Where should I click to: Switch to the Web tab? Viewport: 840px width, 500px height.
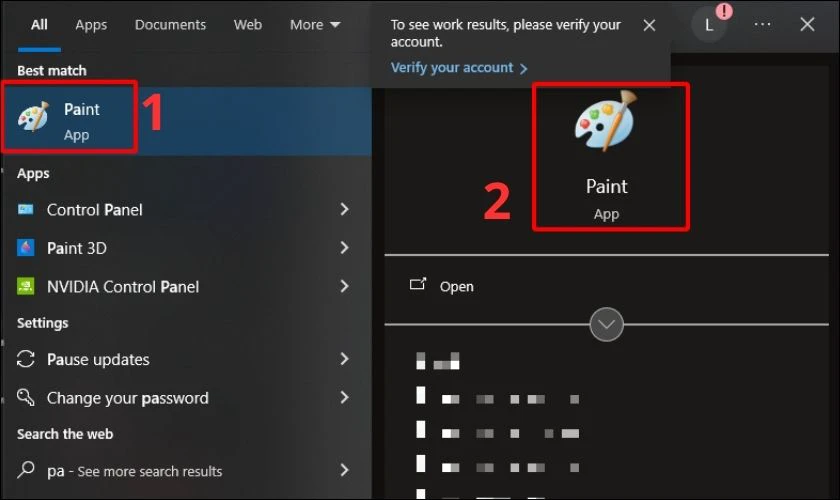247,25
